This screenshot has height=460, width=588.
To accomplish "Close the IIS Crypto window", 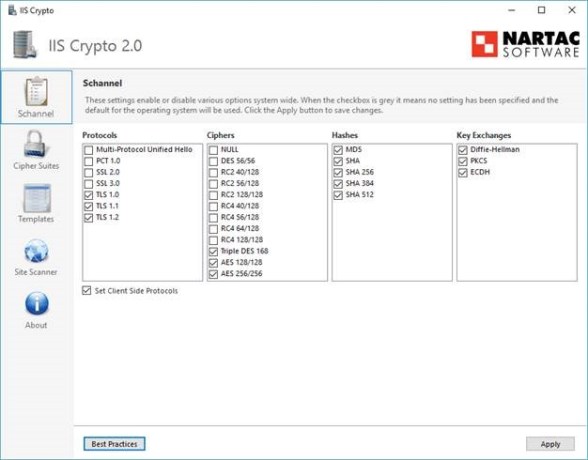I will [572, 10].
